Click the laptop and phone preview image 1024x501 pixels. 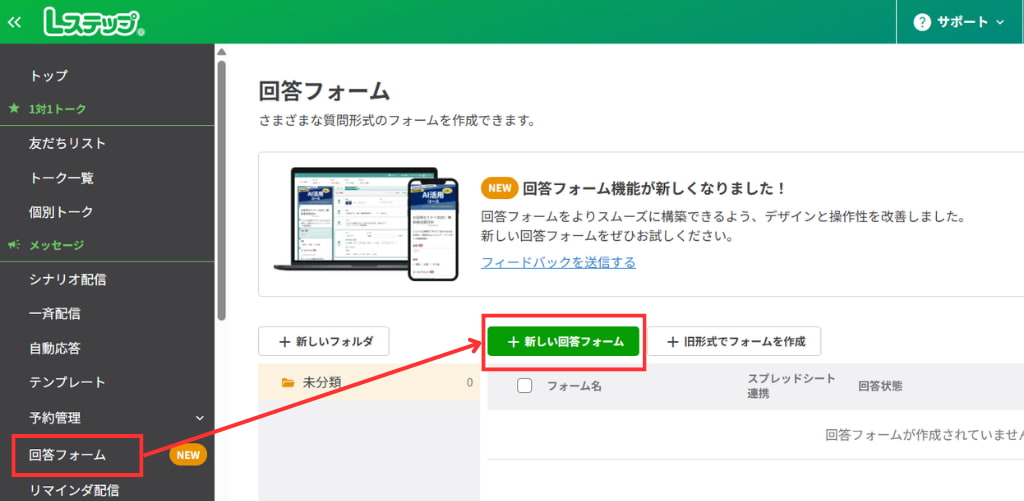366,224
